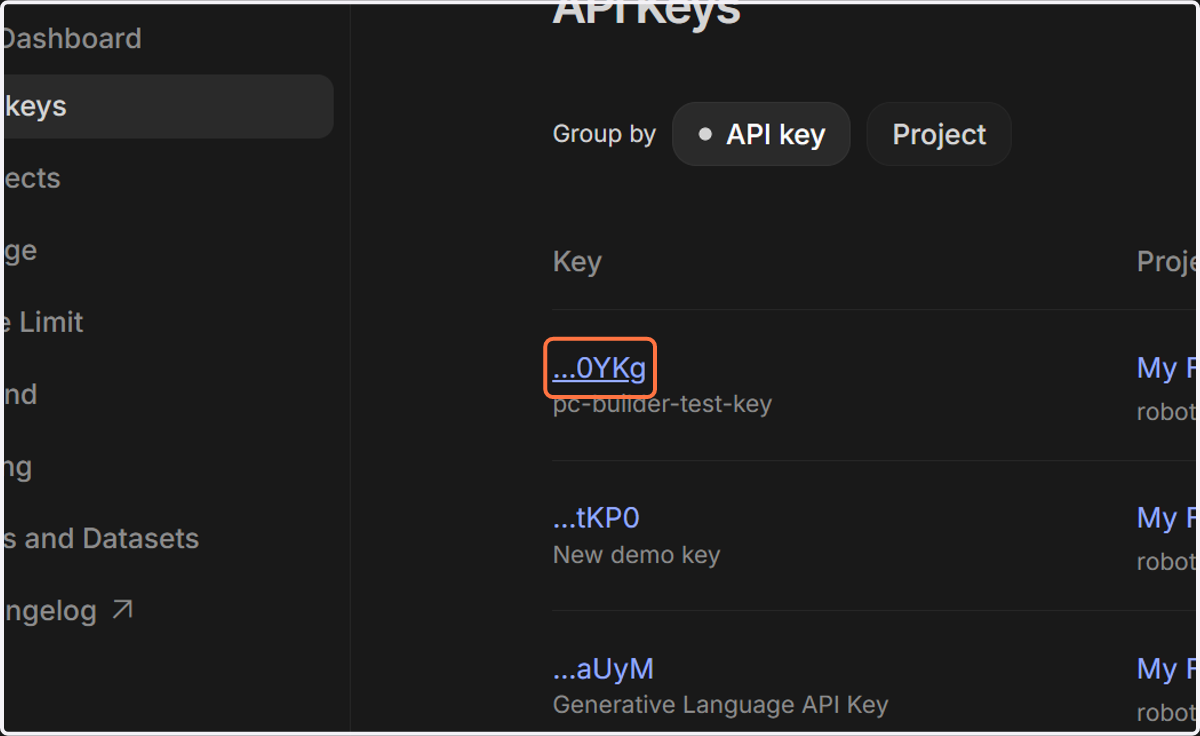This screenshot has height=736, width=1200.
Task: Group keys by Project
Action: coord(939,134)
